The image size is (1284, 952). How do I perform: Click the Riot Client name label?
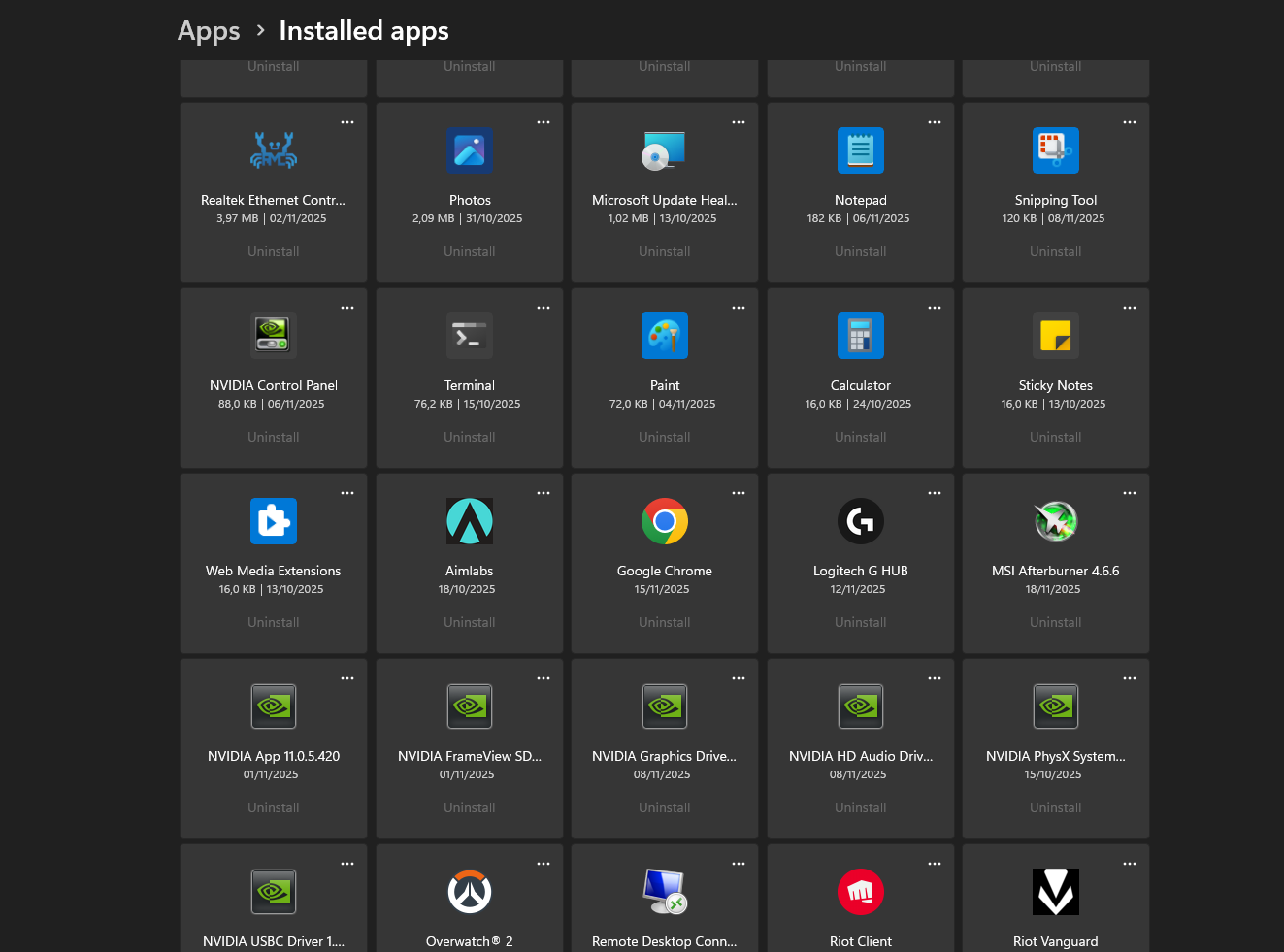[861, 941]
